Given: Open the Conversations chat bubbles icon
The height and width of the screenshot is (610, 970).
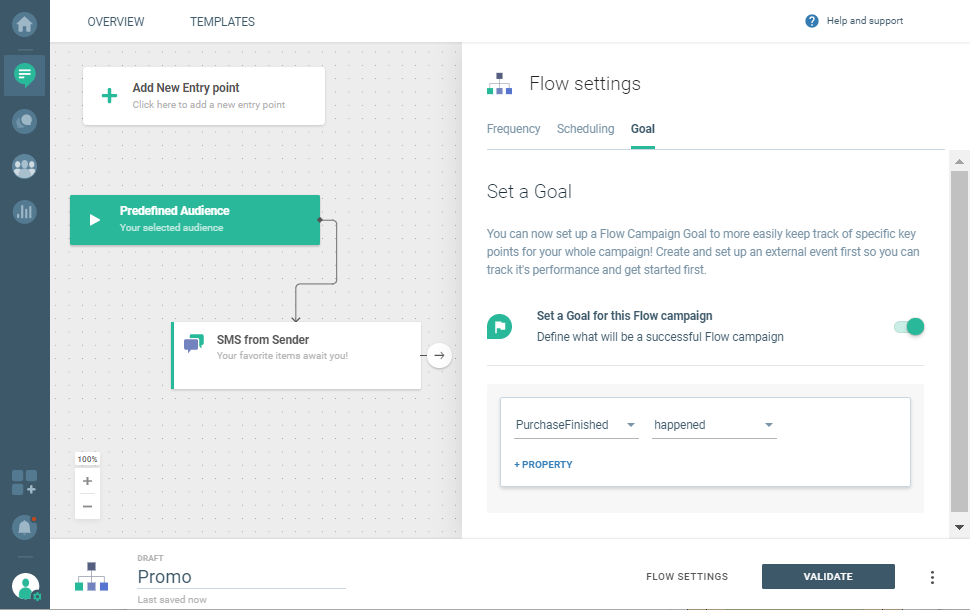Looking at the screenshot, I should pos(24,121).
